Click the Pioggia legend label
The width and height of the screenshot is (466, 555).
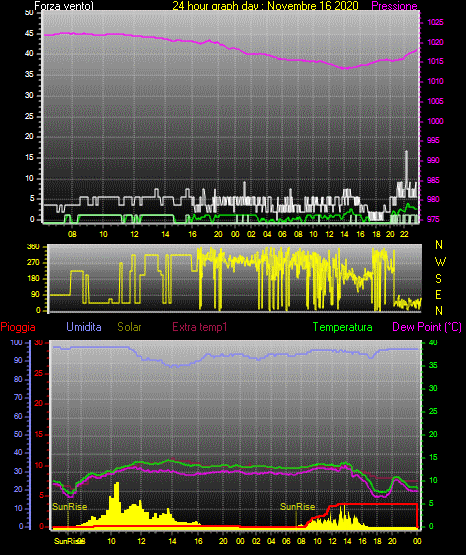coord(18,327)
